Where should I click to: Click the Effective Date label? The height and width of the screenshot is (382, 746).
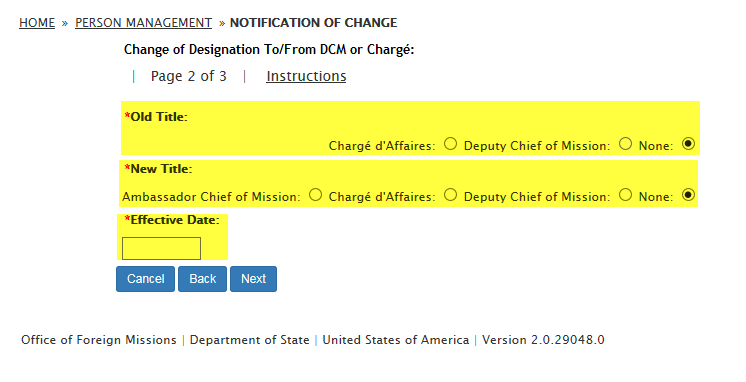(x=172, y=220)
